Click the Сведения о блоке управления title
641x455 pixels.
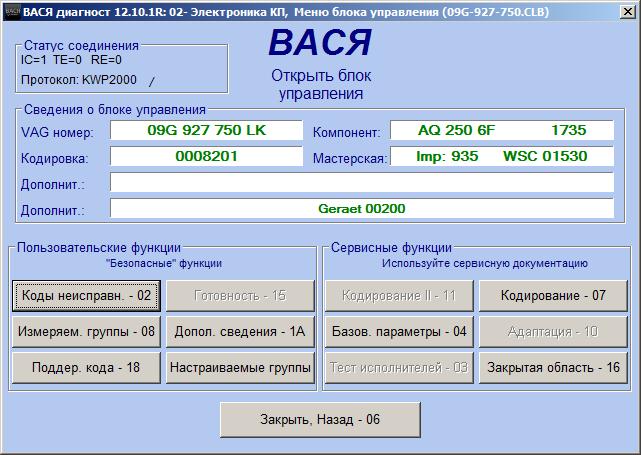(115, 110)
